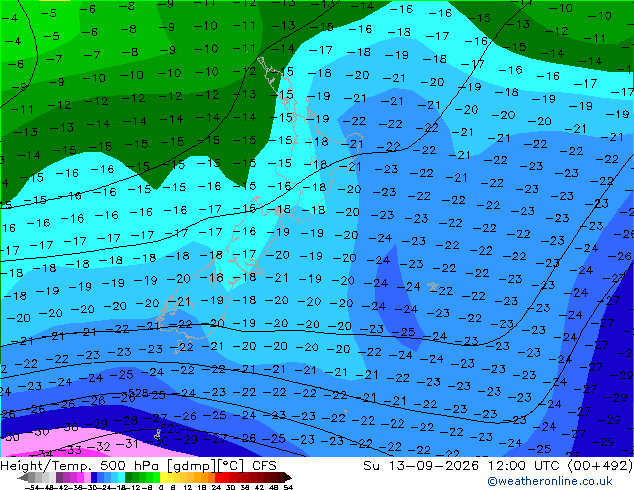Click the right dark arrow of color scale

(288, 478)
